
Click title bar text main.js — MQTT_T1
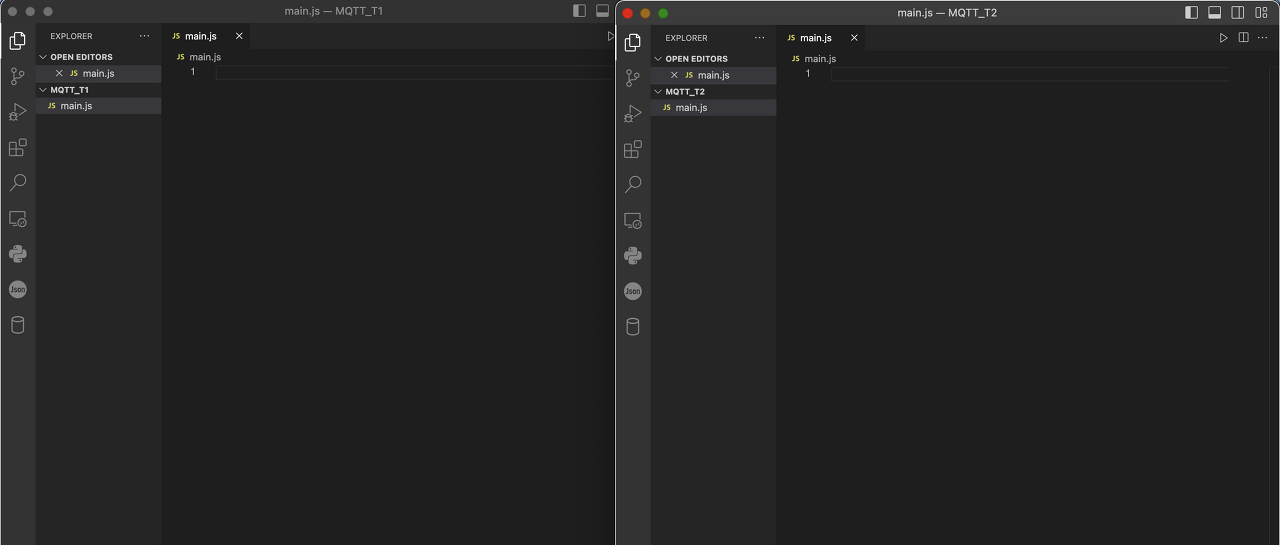point(333,11)
